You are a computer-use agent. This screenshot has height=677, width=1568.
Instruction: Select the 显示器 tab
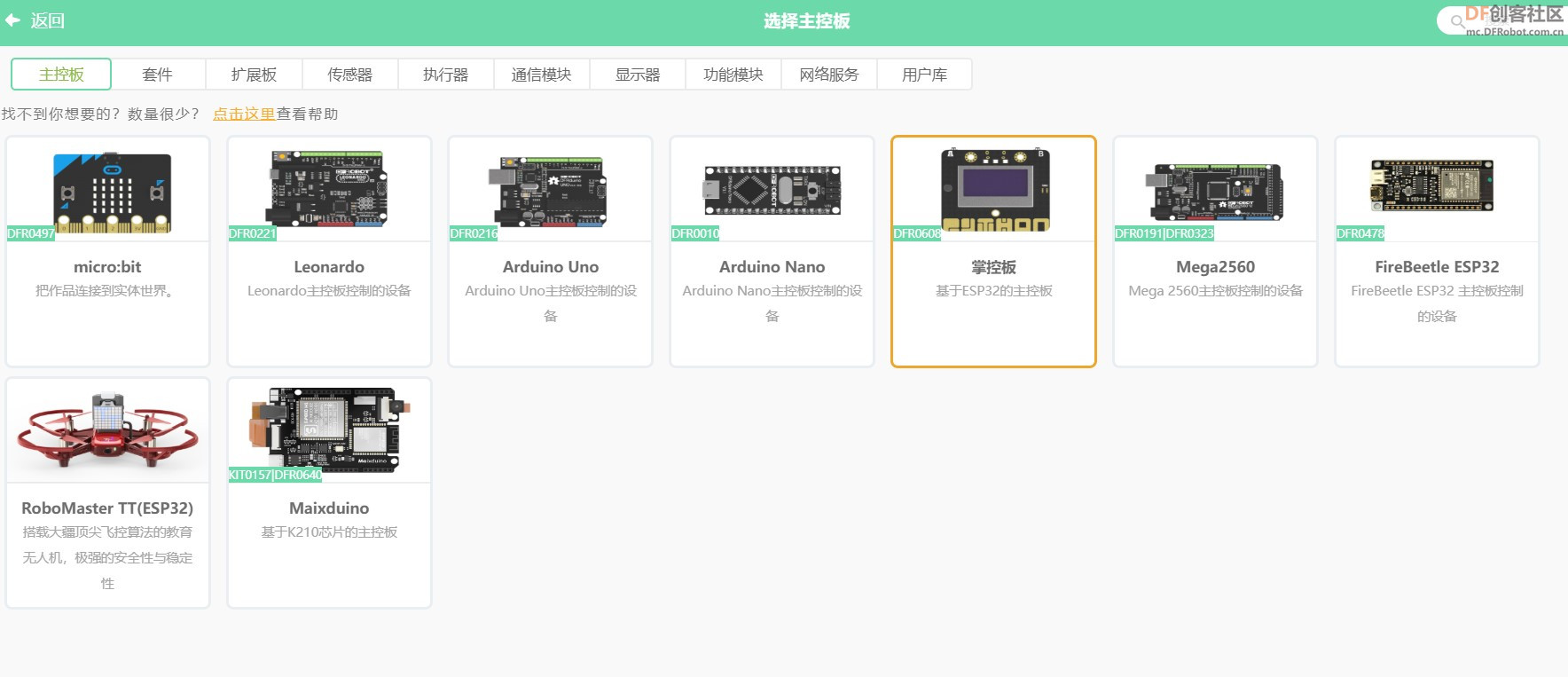coord(638,75)
